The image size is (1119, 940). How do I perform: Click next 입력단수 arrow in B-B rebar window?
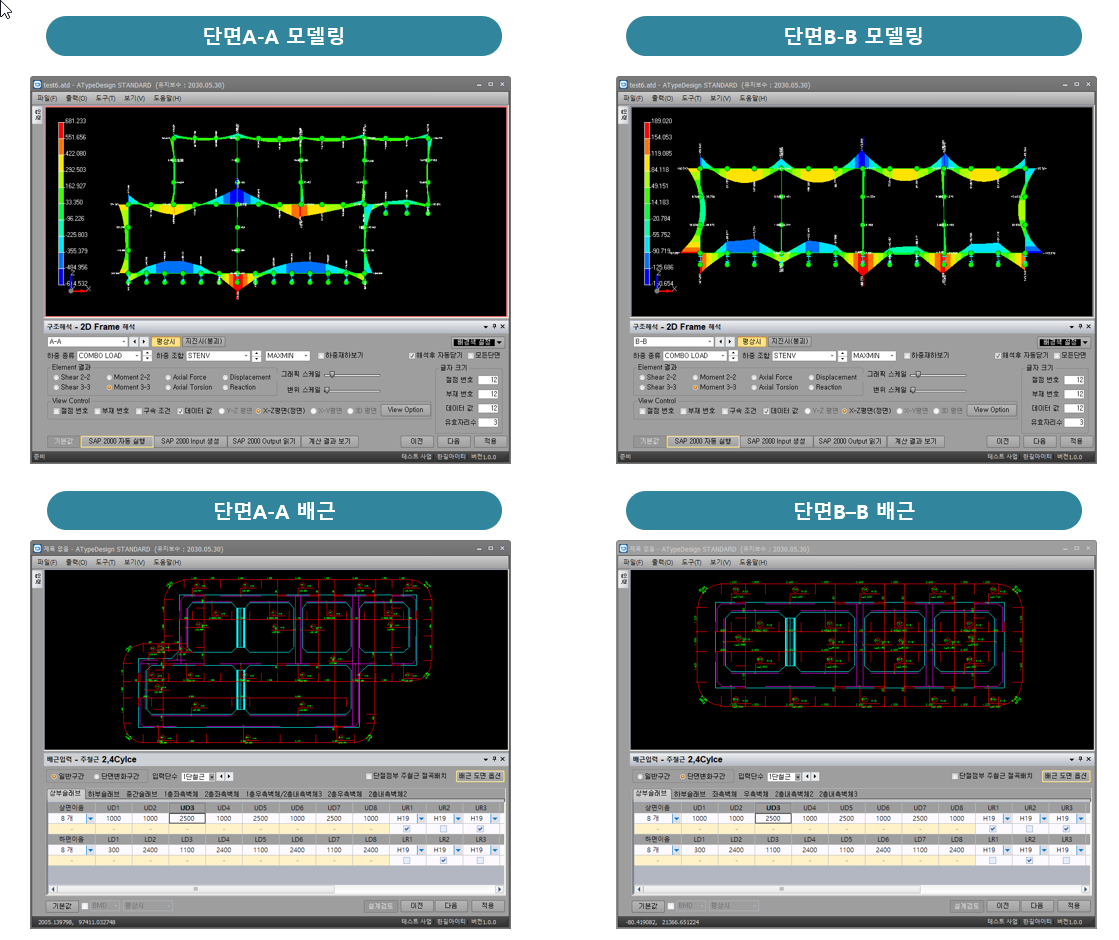pos(815,777)
